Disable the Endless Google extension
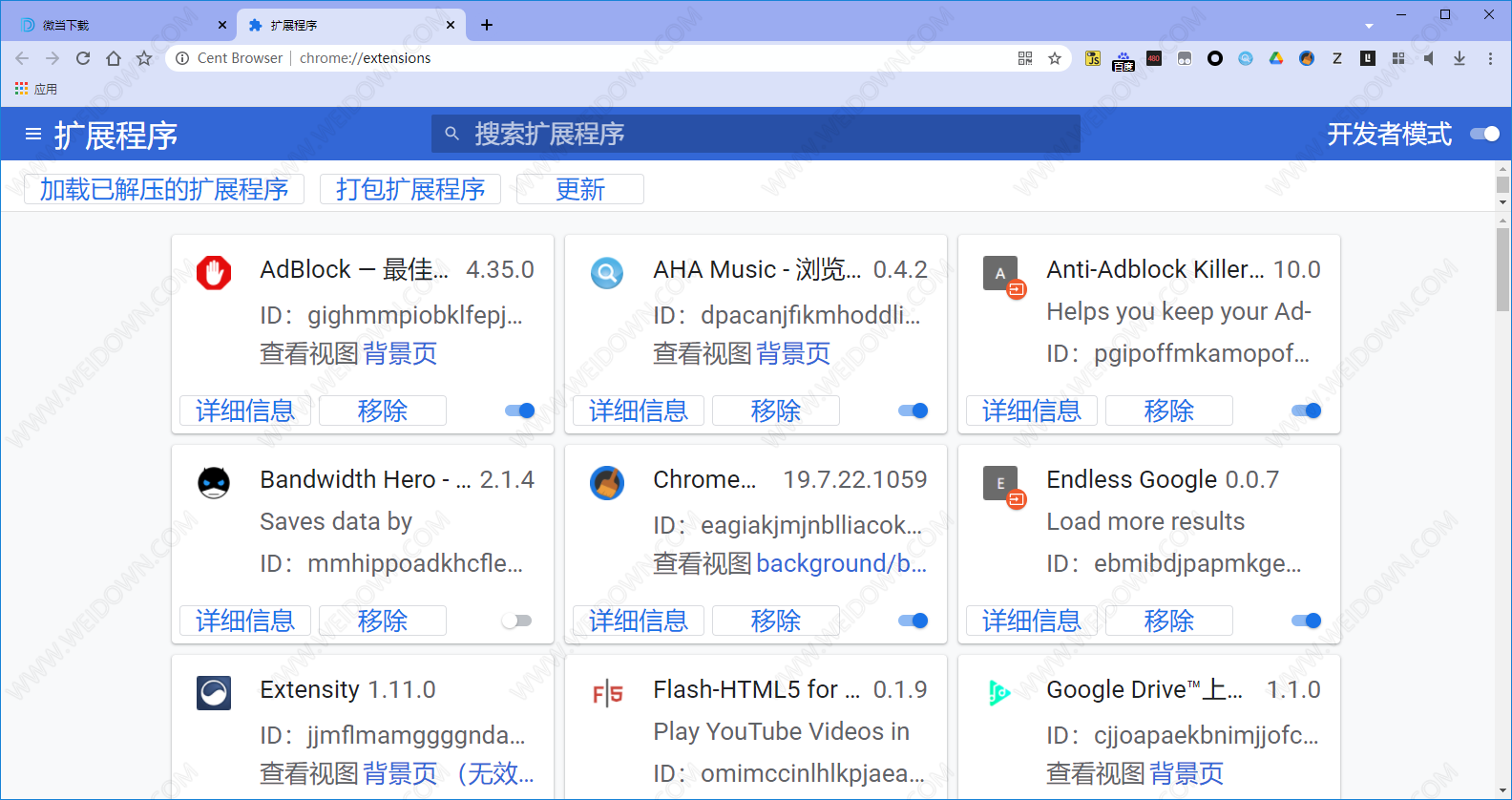The image size is (1512, 800). click(x=1307, y=621)
